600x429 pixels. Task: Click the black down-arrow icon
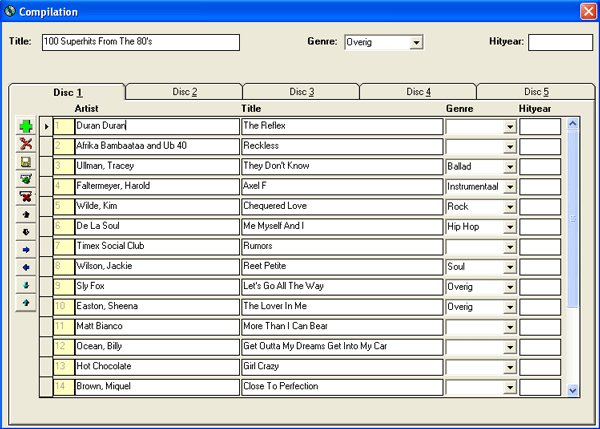click(26, 232)
